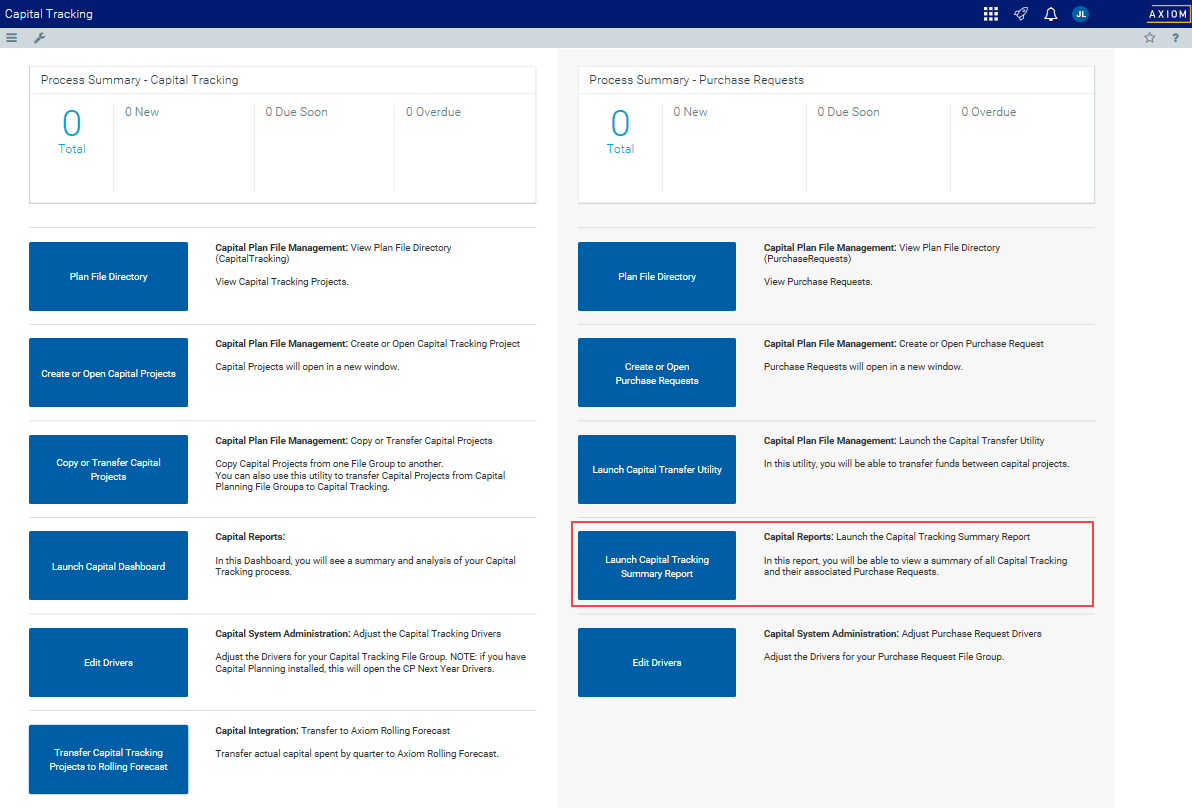
Task: Open the Capital Tracking Plan File Directory
Action: click(108, 276)
